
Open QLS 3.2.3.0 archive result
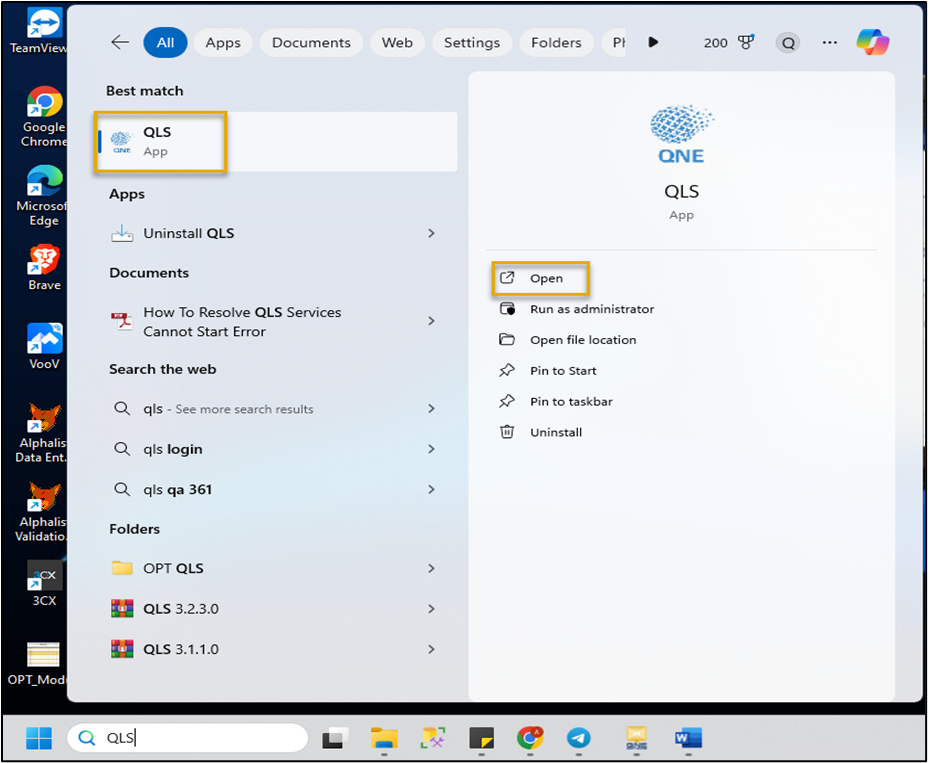click(x=181, y=609)
